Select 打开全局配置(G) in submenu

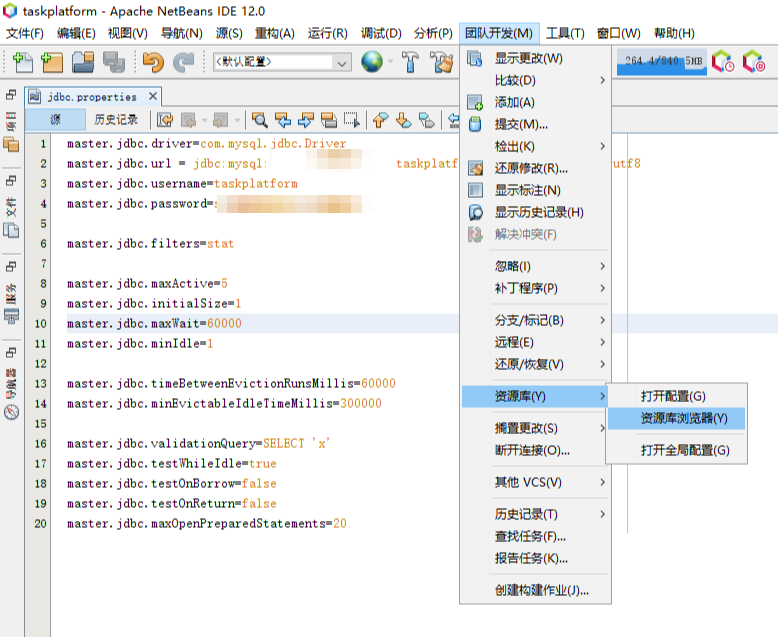[676, 450]
